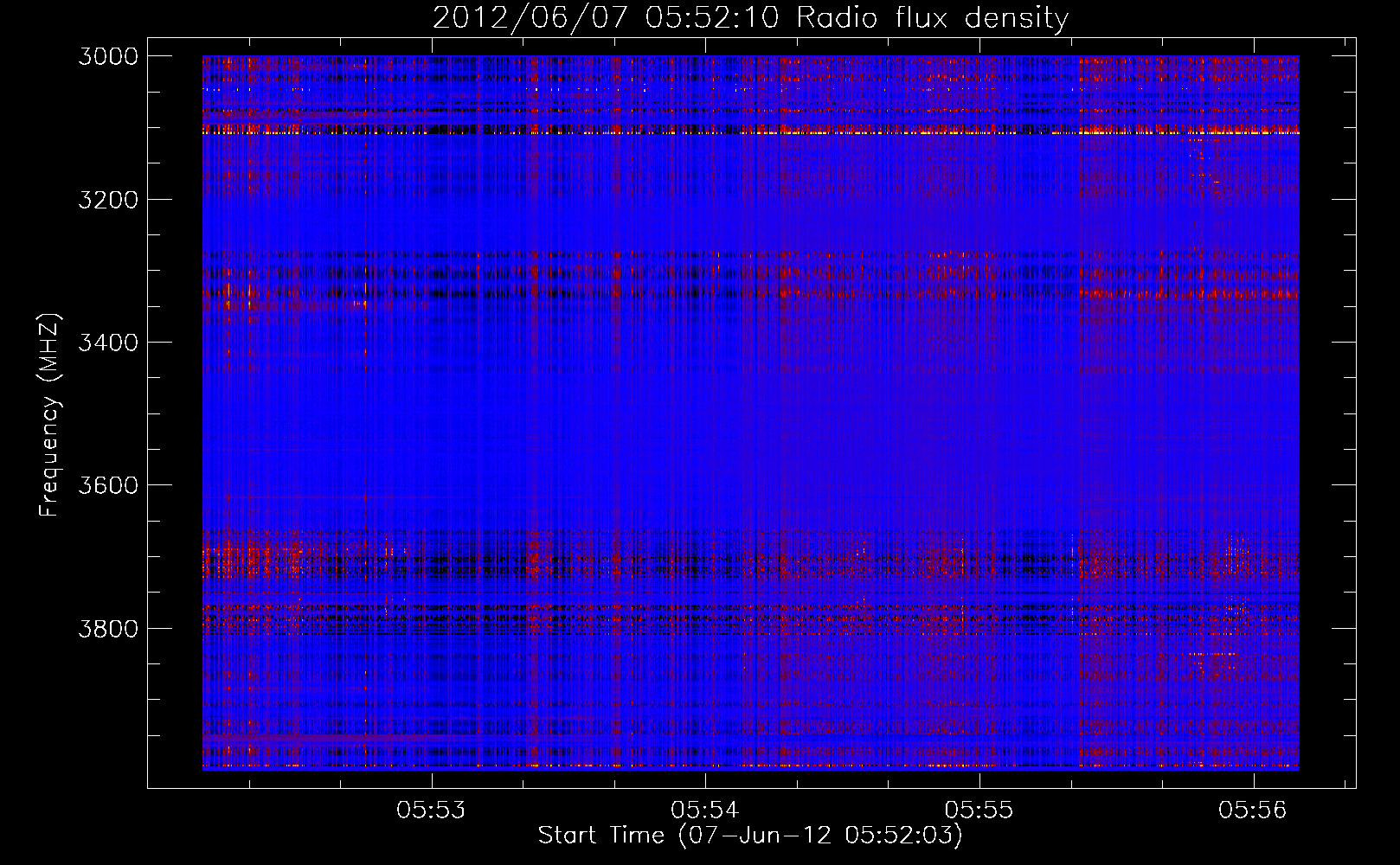Viewport: 1400px width, 865px height.
Task: Select the 3800 frequency axis label
Action: coord(108,628)
